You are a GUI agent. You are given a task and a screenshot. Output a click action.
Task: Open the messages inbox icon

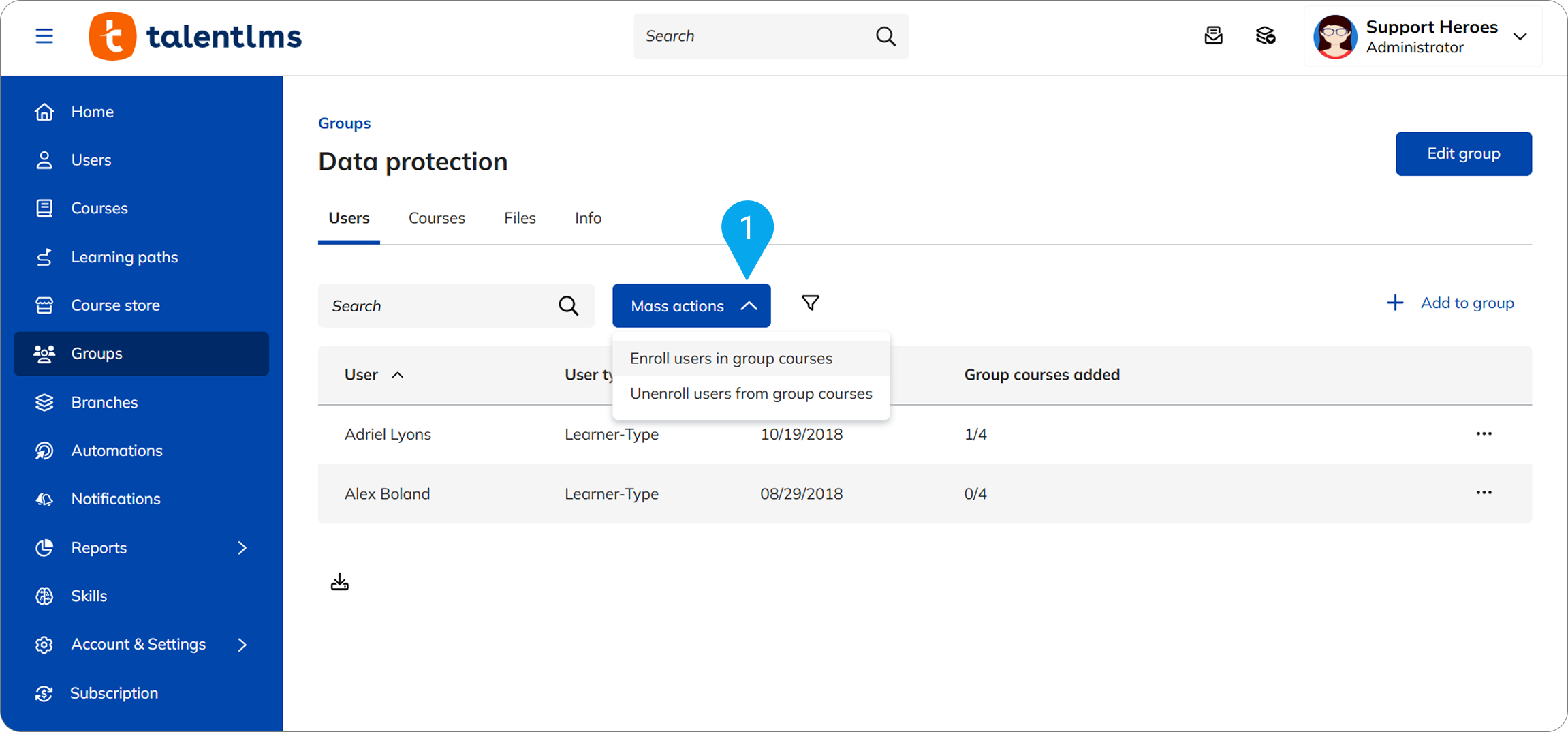1213,36
